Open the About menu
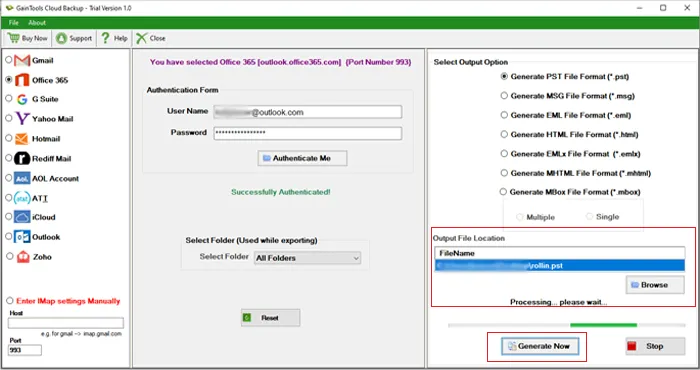 pos(37,22)
